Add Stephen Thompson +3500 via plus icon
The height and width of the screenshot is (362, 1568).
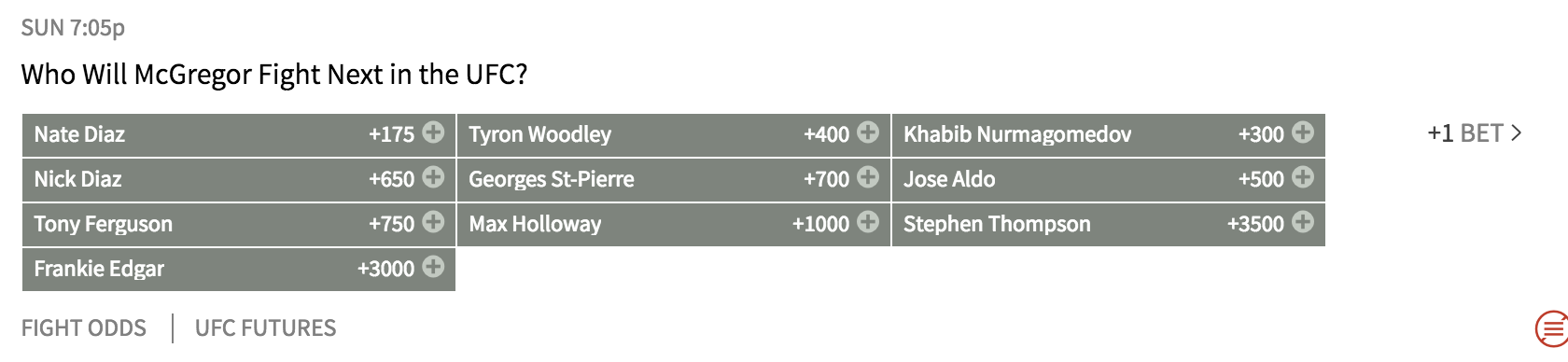coord(1303,222)
